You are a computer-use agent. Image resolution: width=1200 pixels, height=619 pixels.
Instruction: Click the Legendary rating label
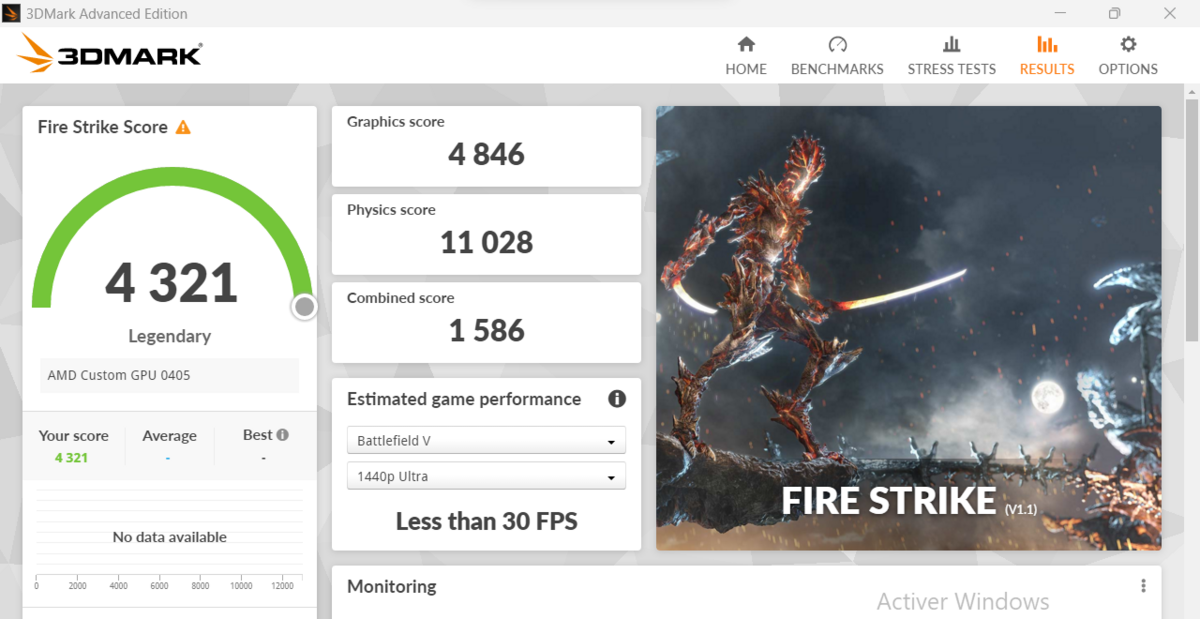point(170,336)
